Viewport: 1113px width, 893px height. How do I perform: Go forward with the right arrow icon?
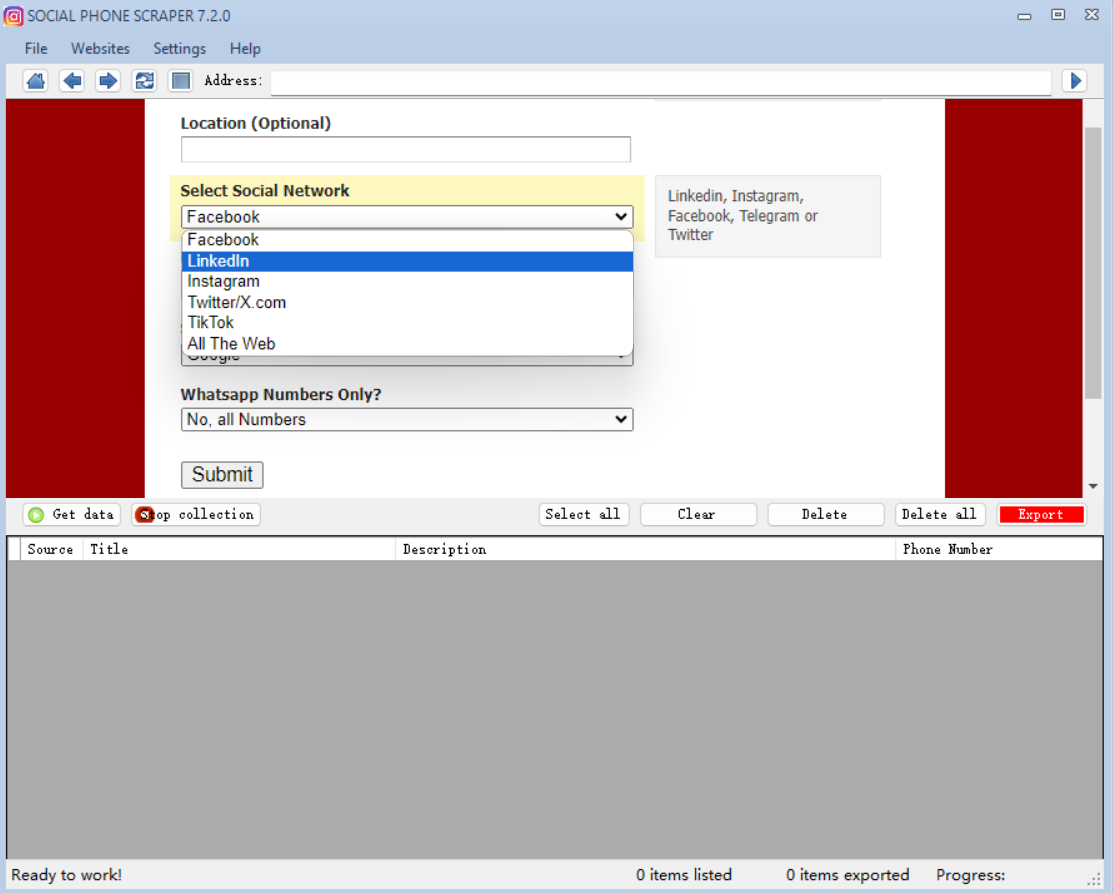(108, 81)
